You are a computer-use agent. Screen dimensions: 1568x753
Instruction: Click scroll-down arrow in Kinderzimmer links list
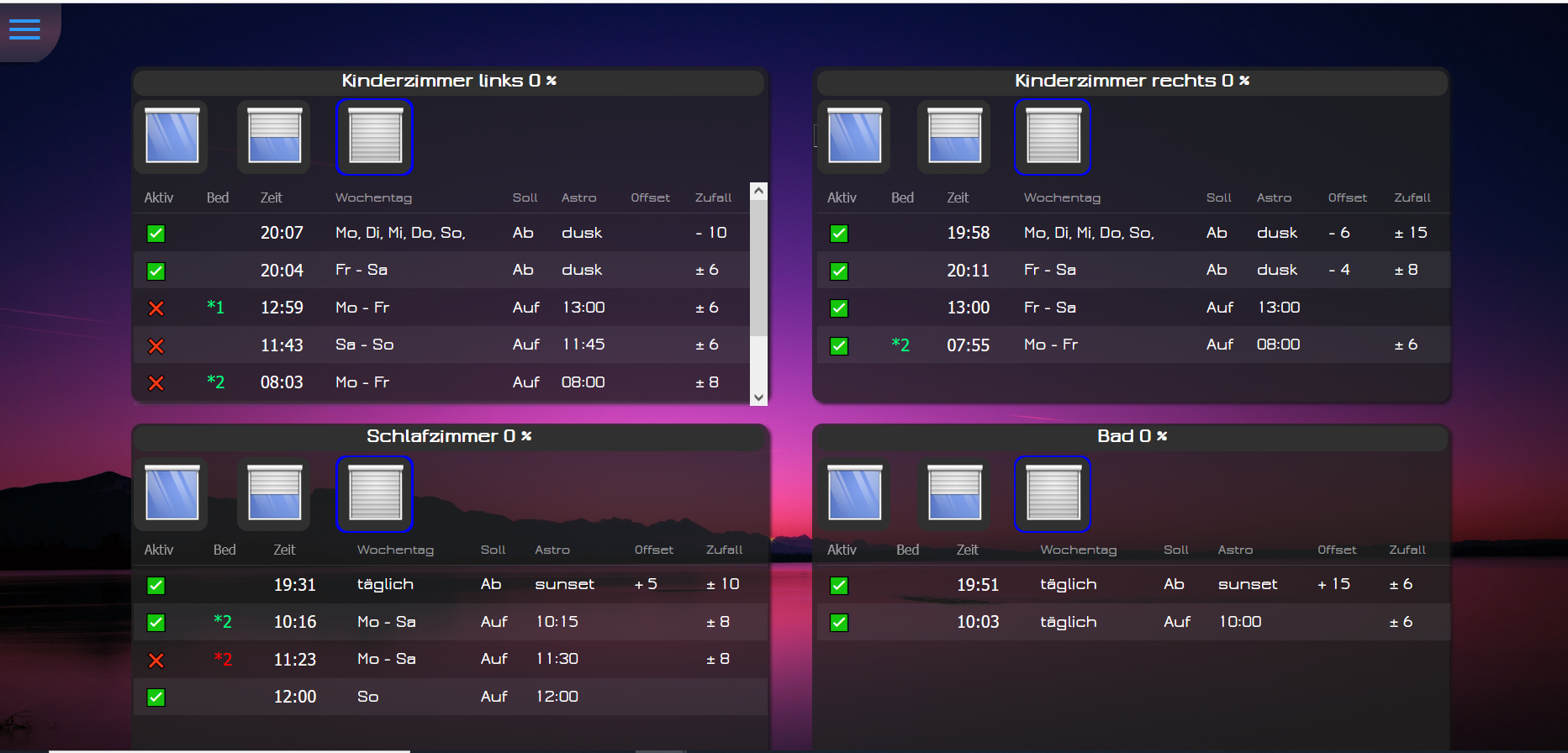758,398
